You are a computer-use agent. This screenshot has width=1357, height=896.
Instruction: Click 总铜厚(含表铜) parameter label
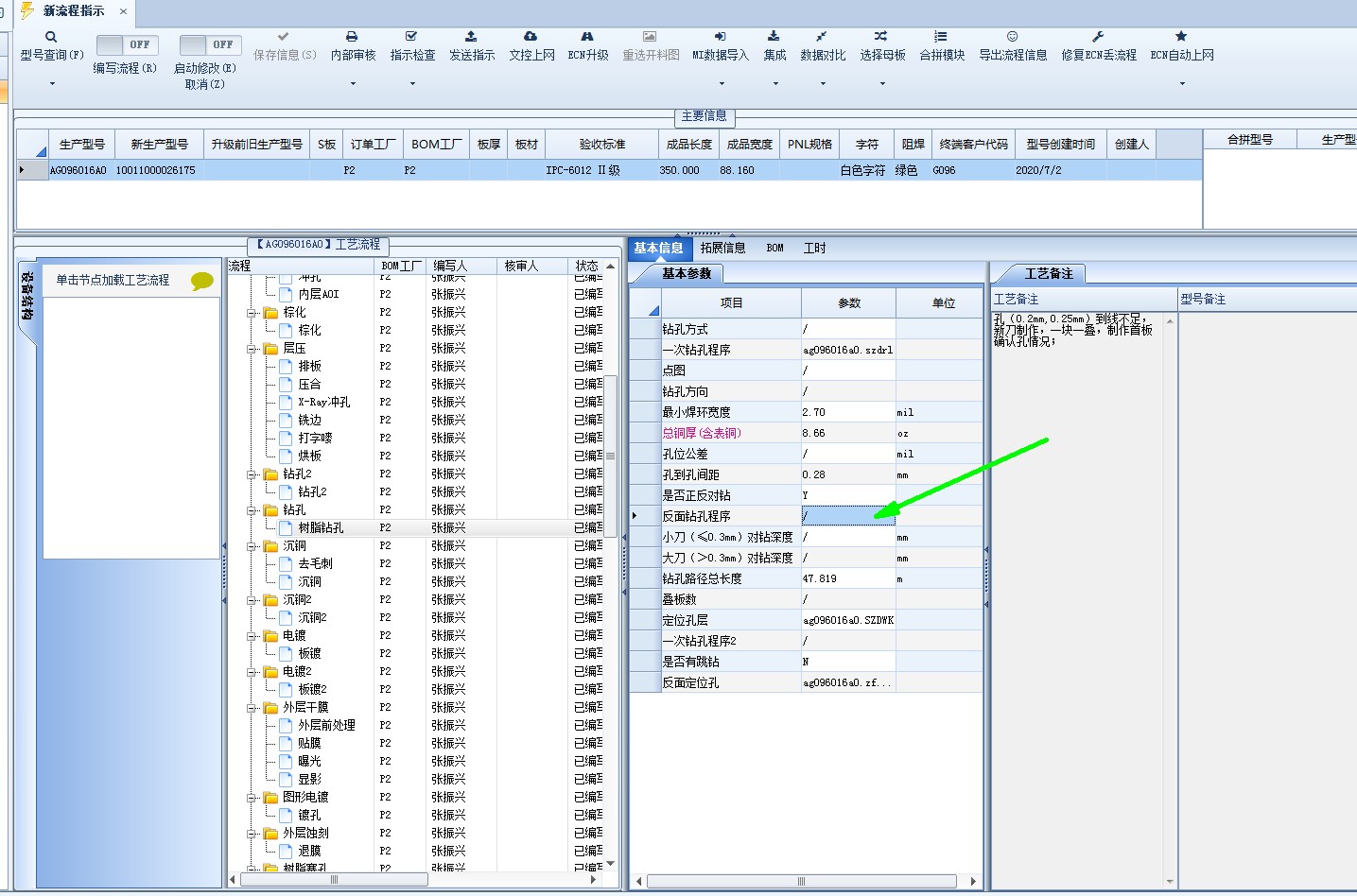pyautogui.click(x=702, y=433)
